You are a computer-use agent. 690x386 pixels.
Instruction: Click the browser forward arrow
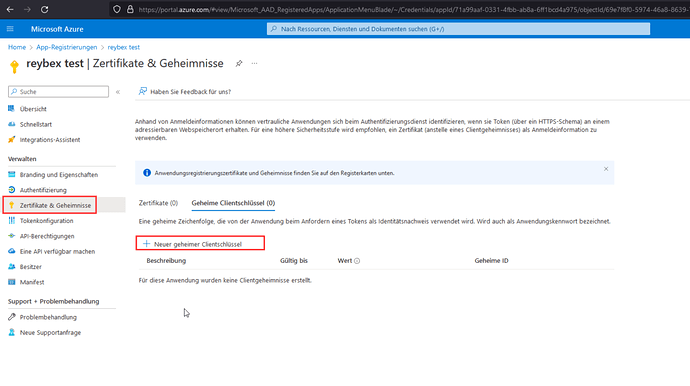pyautogui.click(x=27, y=9)
